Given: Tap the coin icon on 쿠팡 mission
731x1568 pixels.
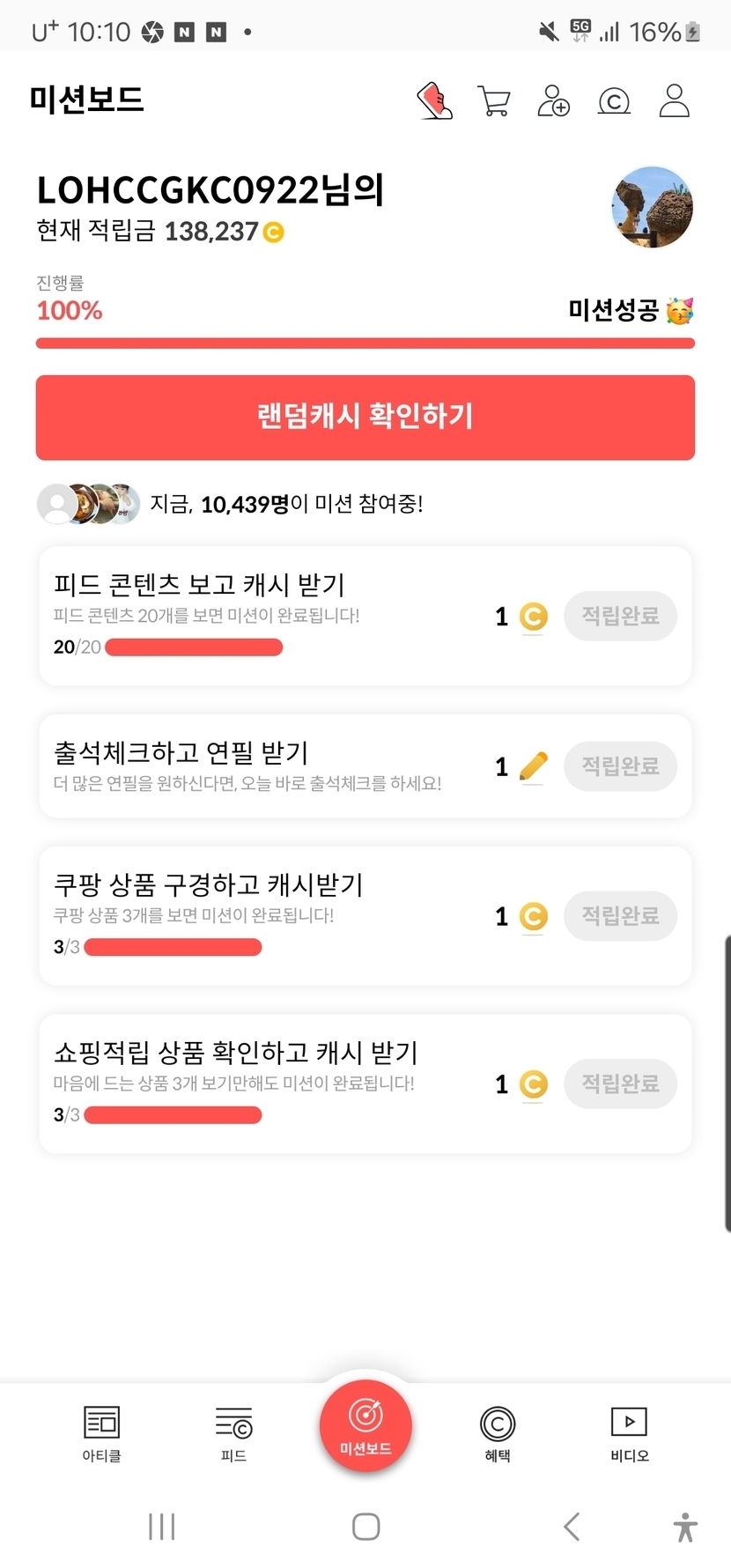Looking at the screenshot, I should click(x=534, y=916).
